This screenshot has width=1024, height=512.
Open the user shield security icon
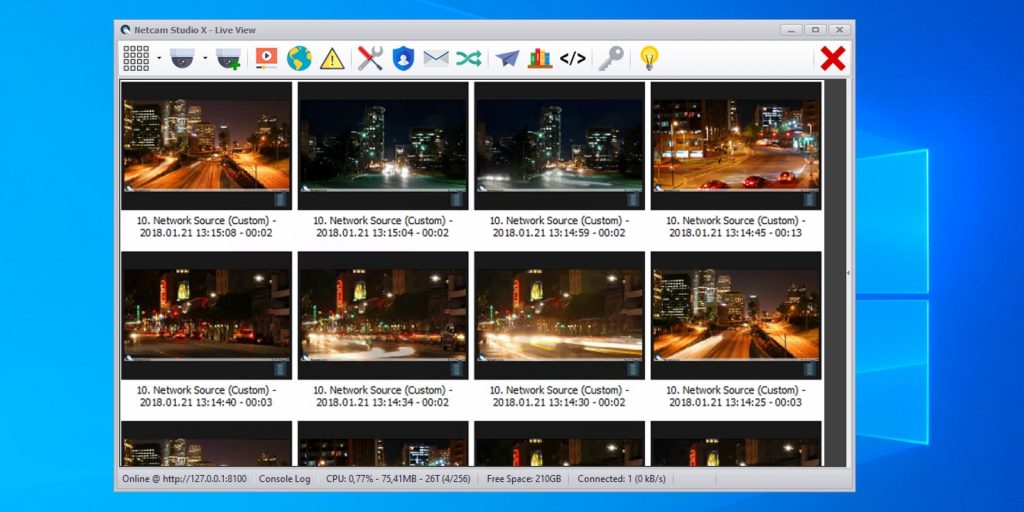pos(403,59)
